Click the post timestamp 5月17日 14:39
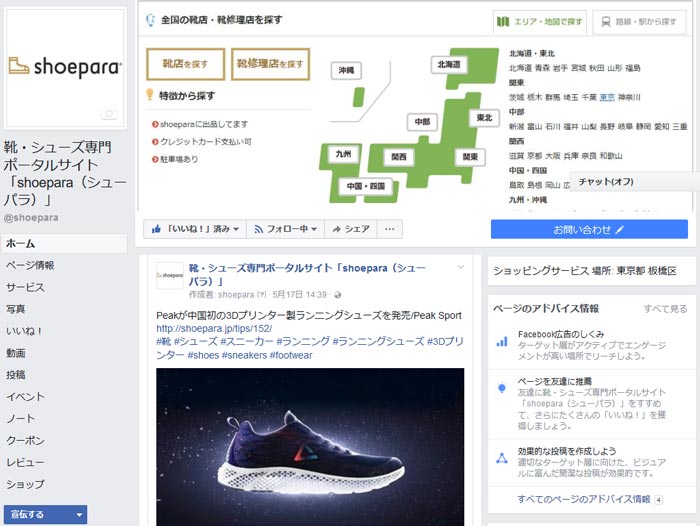The width and height of the screenshot is (700, 526). [x=300, y=295]
